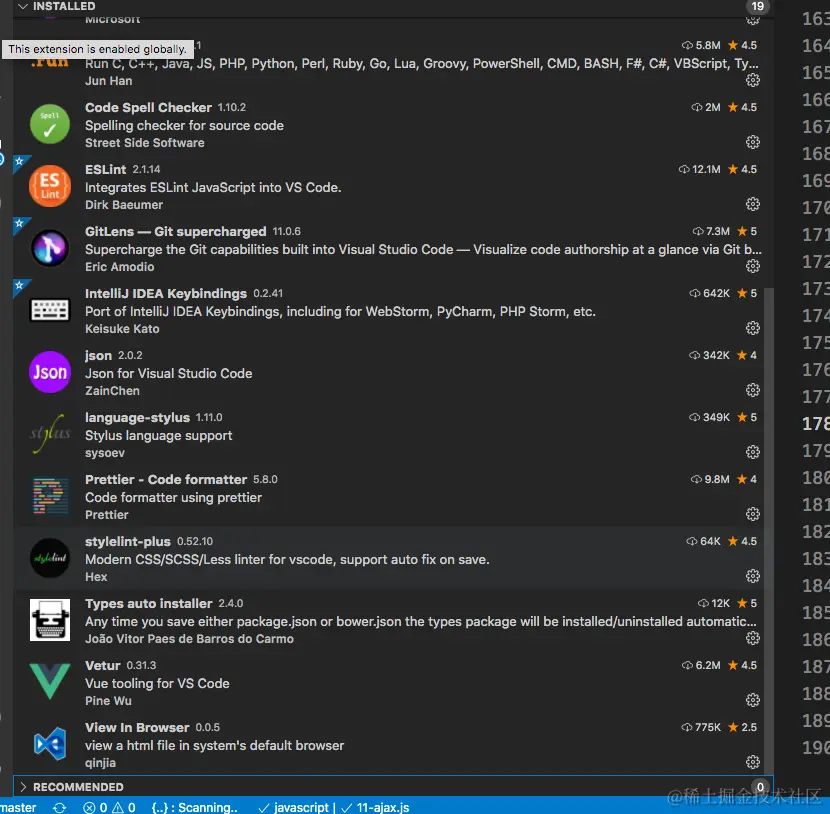Click the RECOMMENDED count badge 0

[760, 787]
